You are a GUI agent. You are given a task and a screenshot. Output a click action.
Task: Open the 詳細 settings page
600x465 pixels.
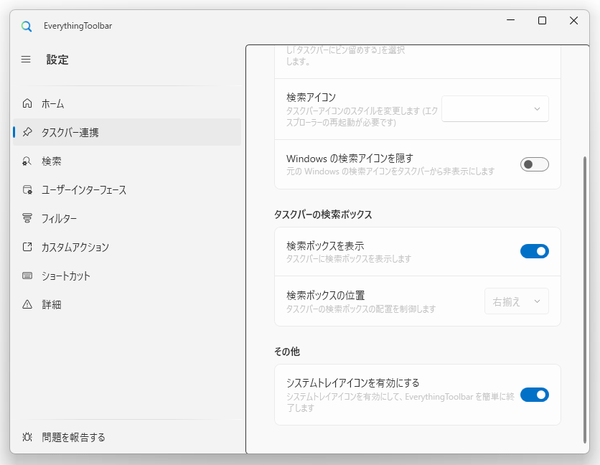pyautogui.click(x=127, y=305)
